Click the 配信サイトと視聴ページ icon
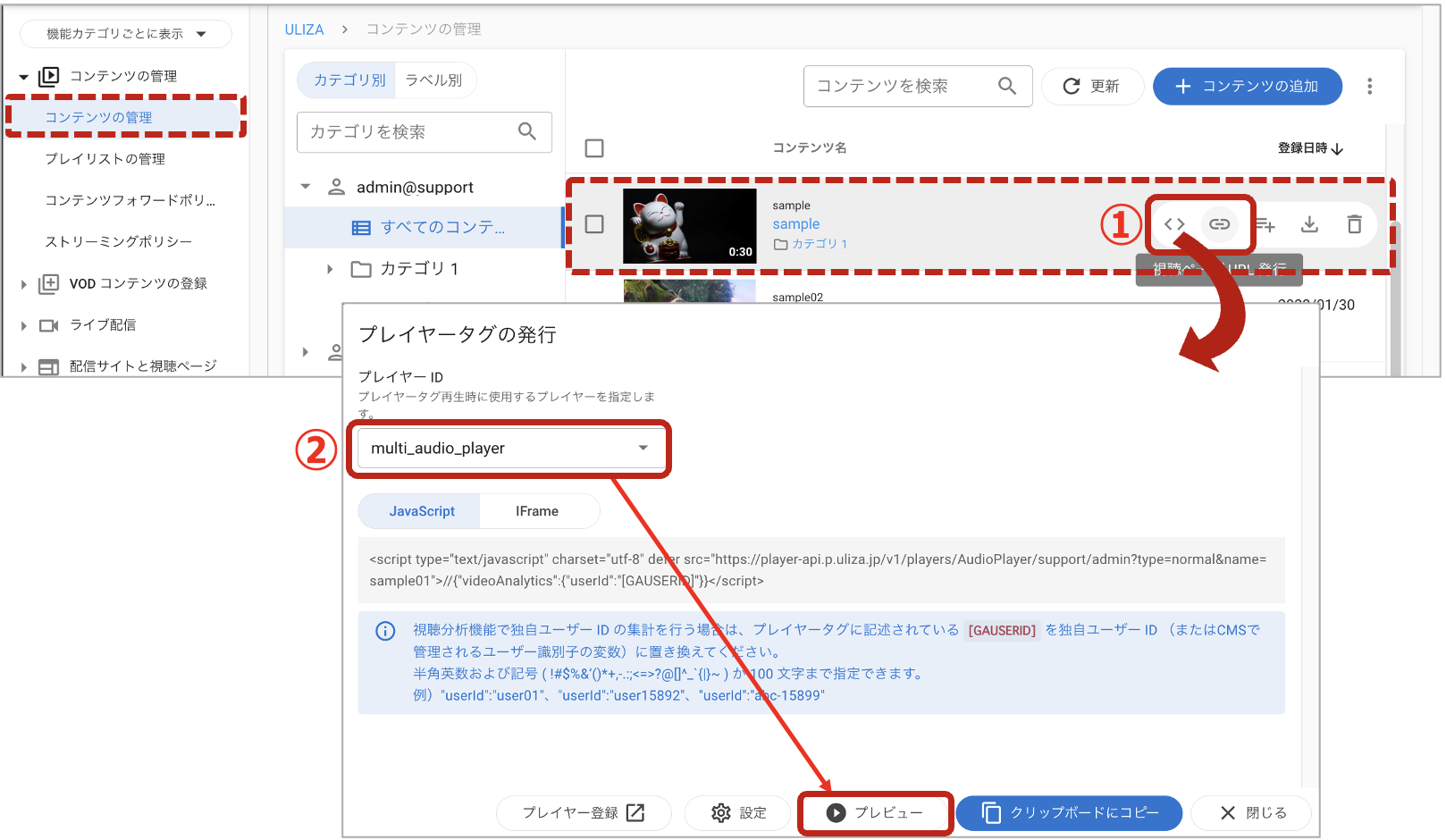The width and height of the screenshot is (1446, 840). pyautogui.click(x=49, y=366)
